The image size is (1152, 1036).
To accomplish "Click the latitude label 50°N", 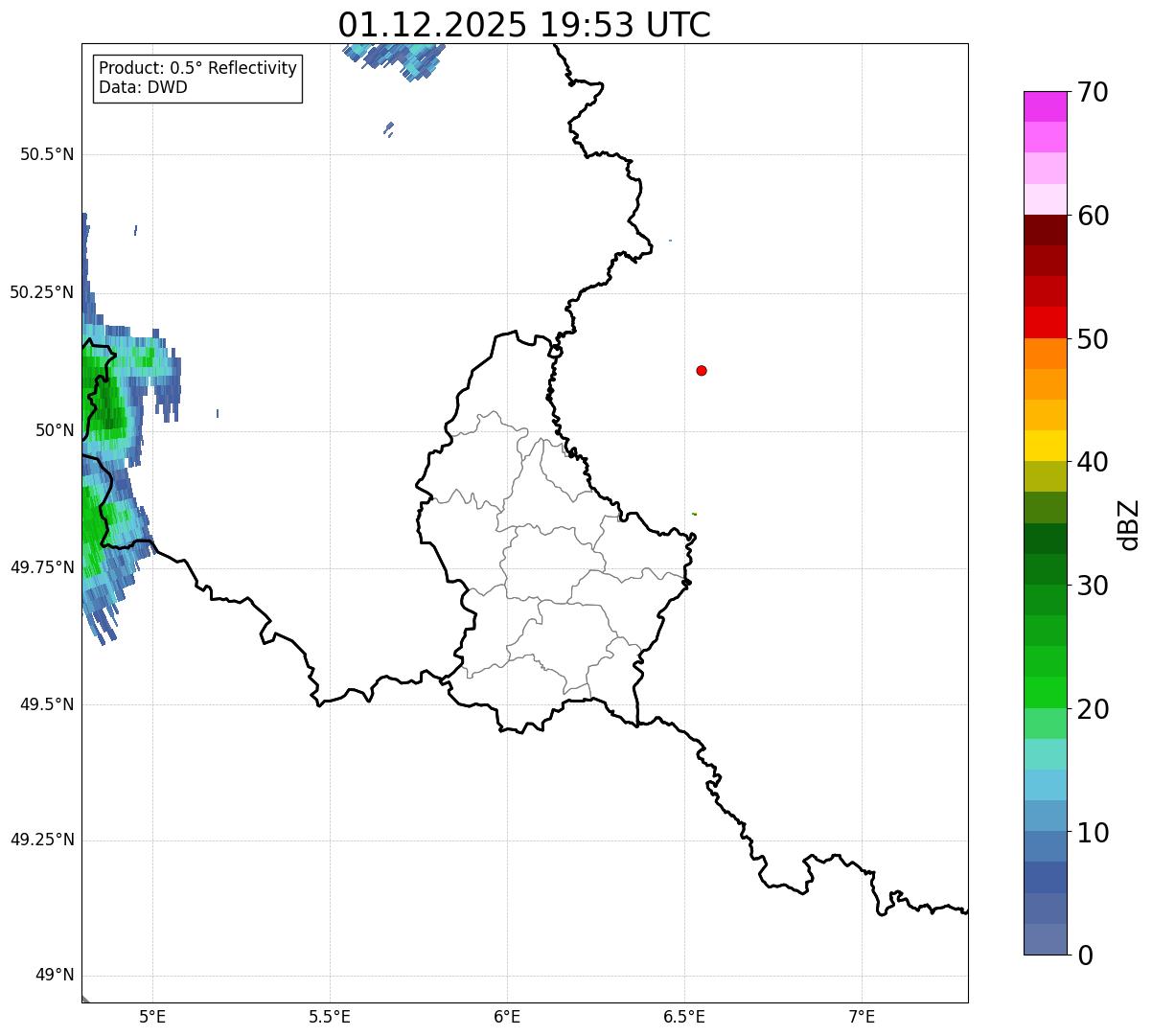I will (x=55, y=430).
